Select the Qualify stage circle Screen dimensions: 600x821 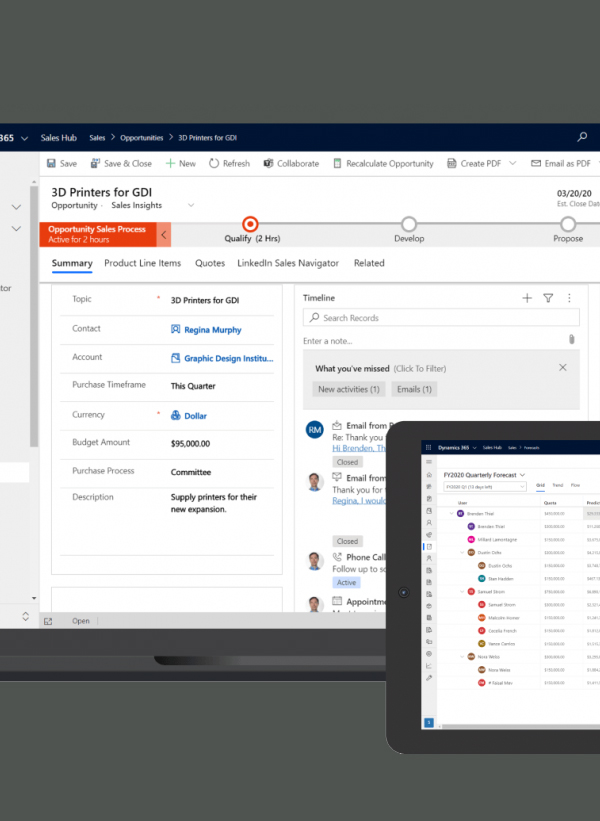pos(250,224)
